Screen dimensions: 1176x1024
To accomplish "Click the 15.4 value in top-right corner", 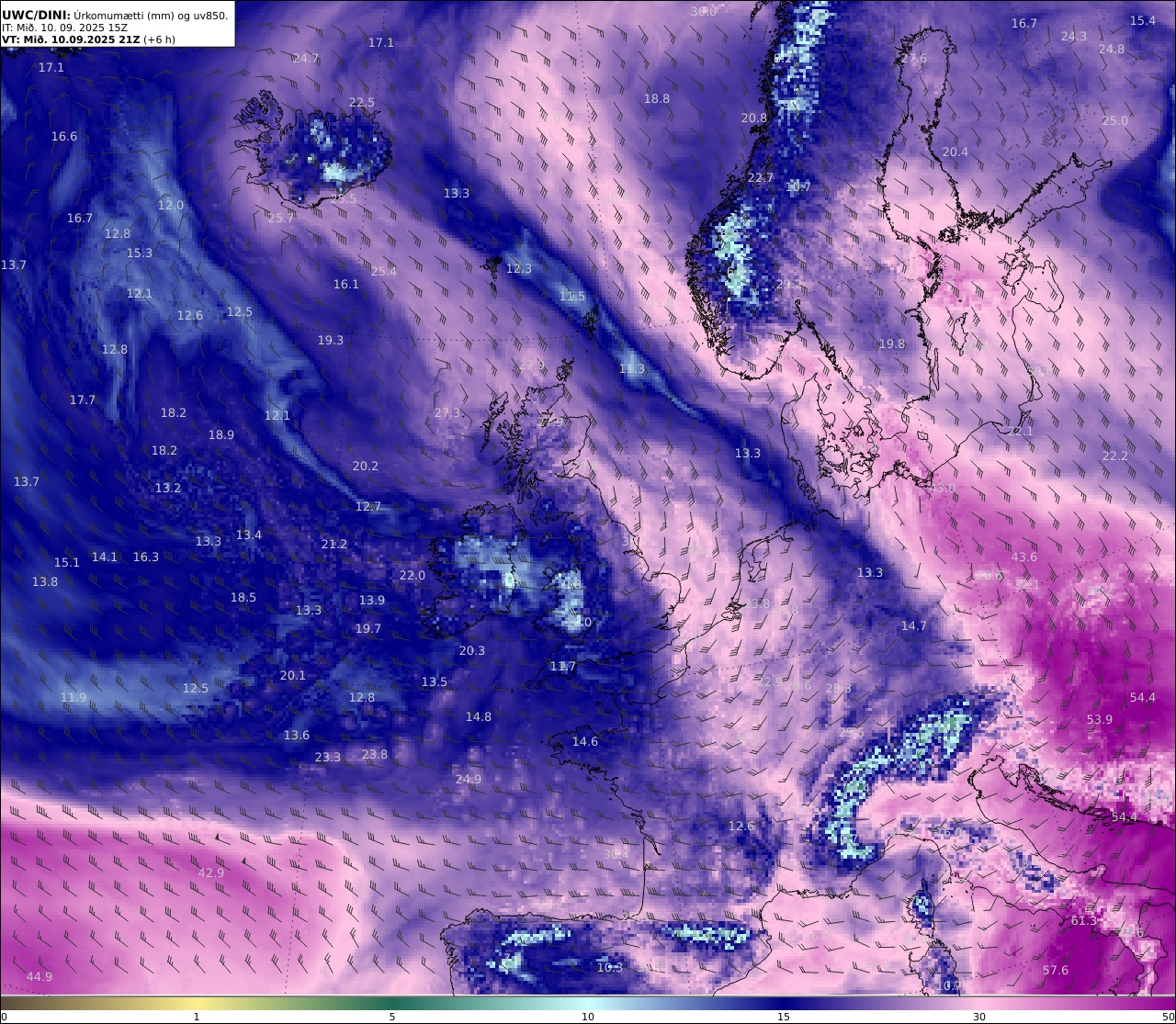I will [1143, 20].
